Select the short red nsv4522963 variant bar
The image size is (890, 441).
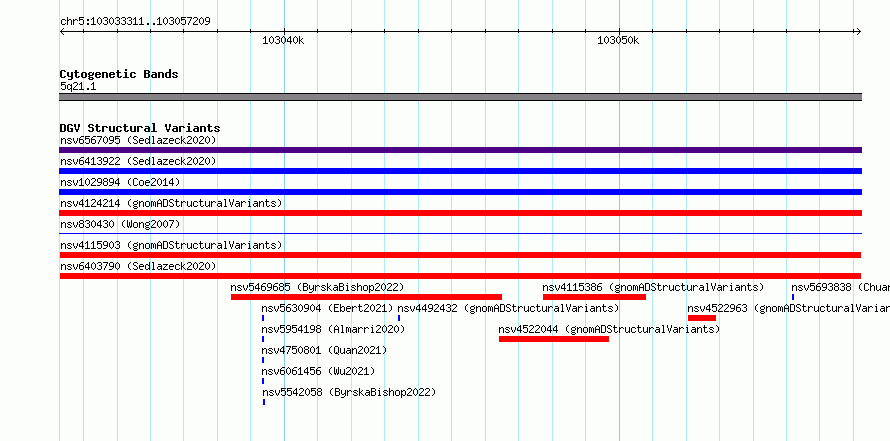pyautogui.click(x=702, y=318)
